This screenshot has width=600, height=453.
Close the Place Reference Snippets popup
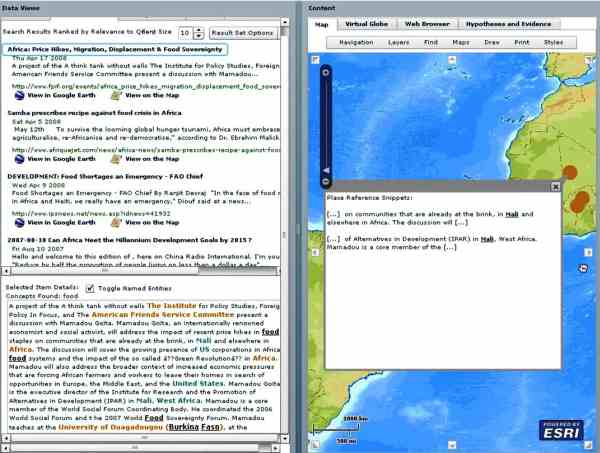click(x=556, y=186)
